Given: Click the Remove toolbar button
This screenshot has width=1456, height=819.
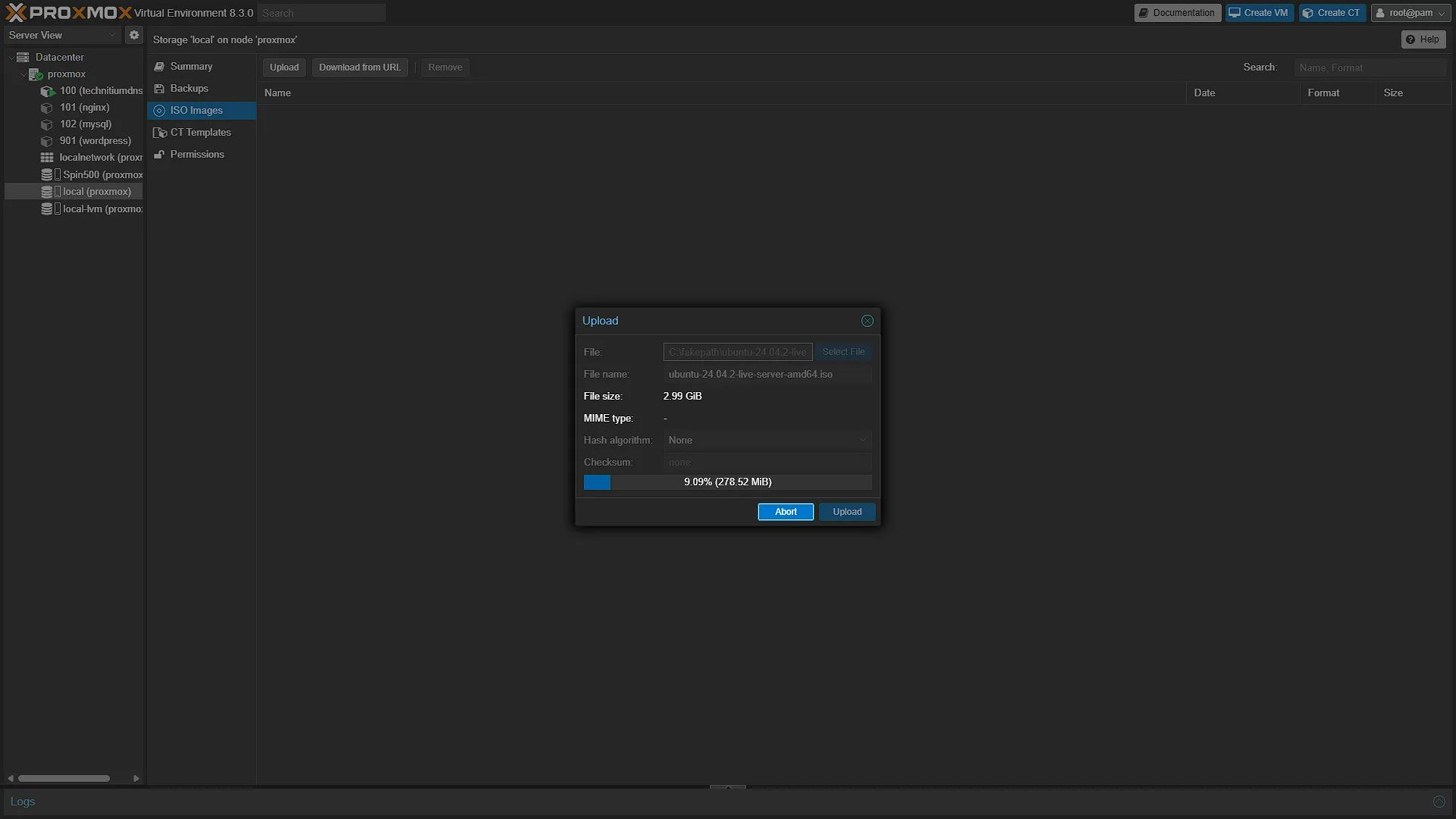Looking at the screenshot, I should [445, 67].
